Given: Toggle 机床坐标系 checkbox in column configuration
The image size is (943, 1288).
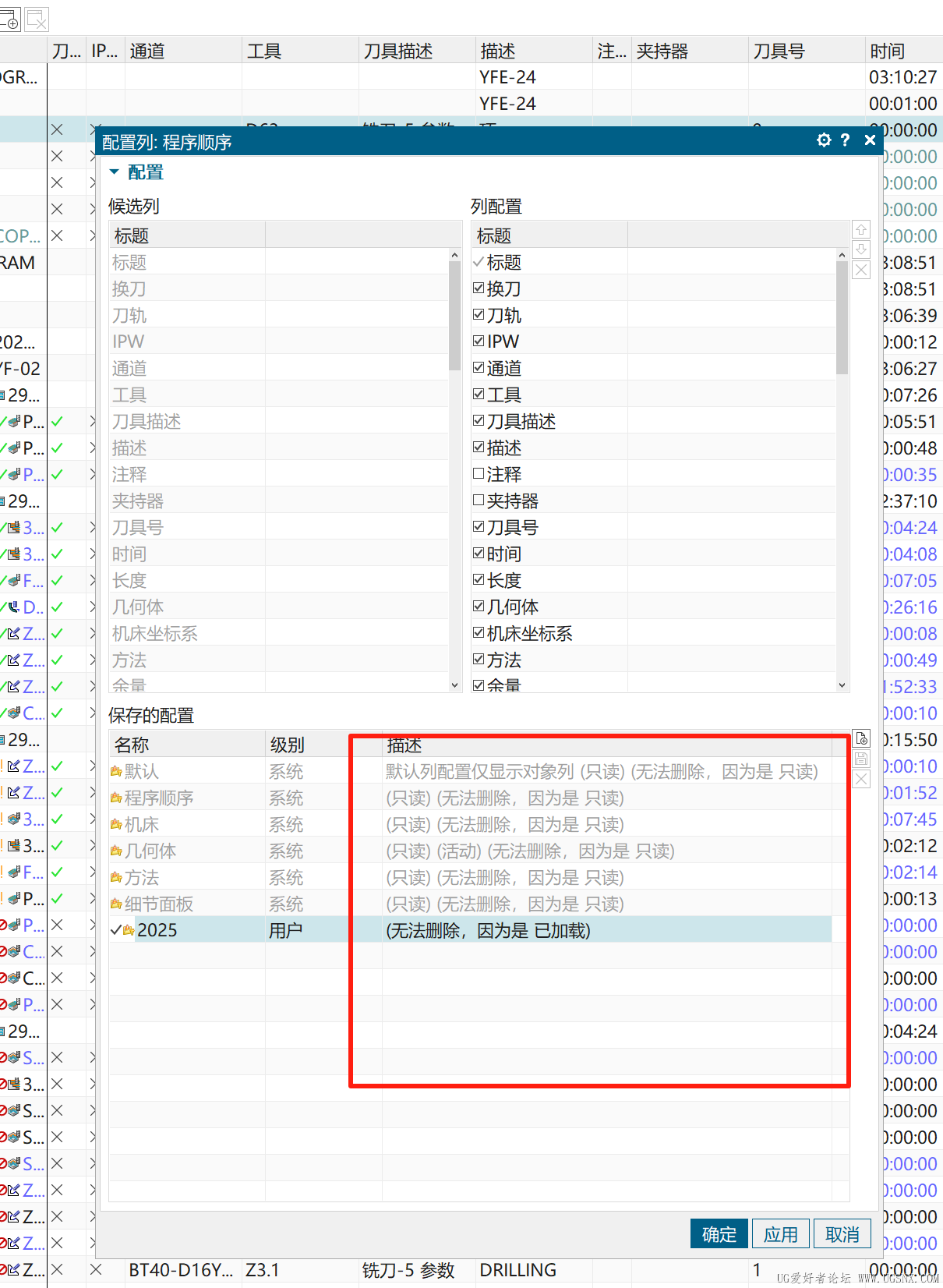Looking at the screenshot, I should (x=479, y=632).
